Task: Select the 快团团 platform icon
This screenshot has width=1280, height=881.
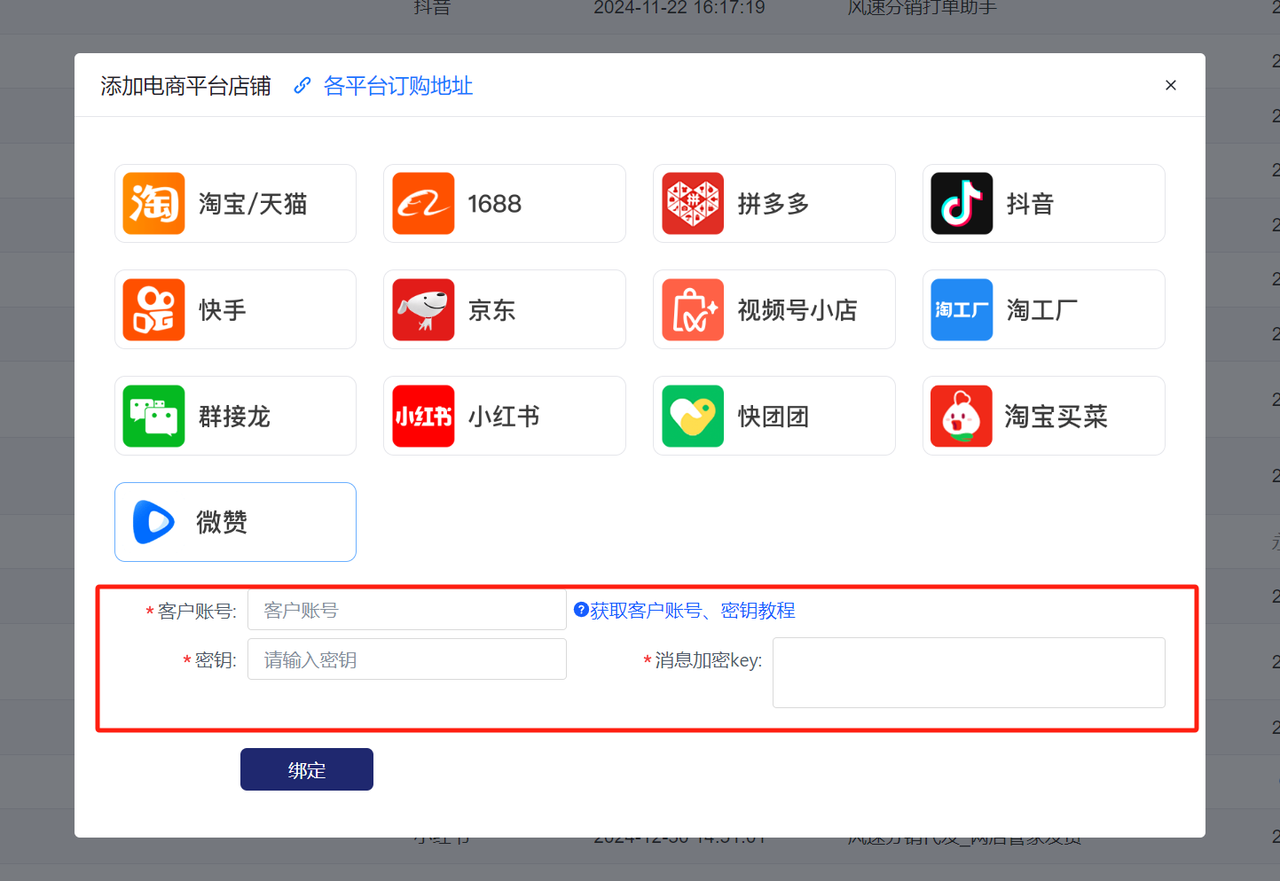Action: coord(693,416)
